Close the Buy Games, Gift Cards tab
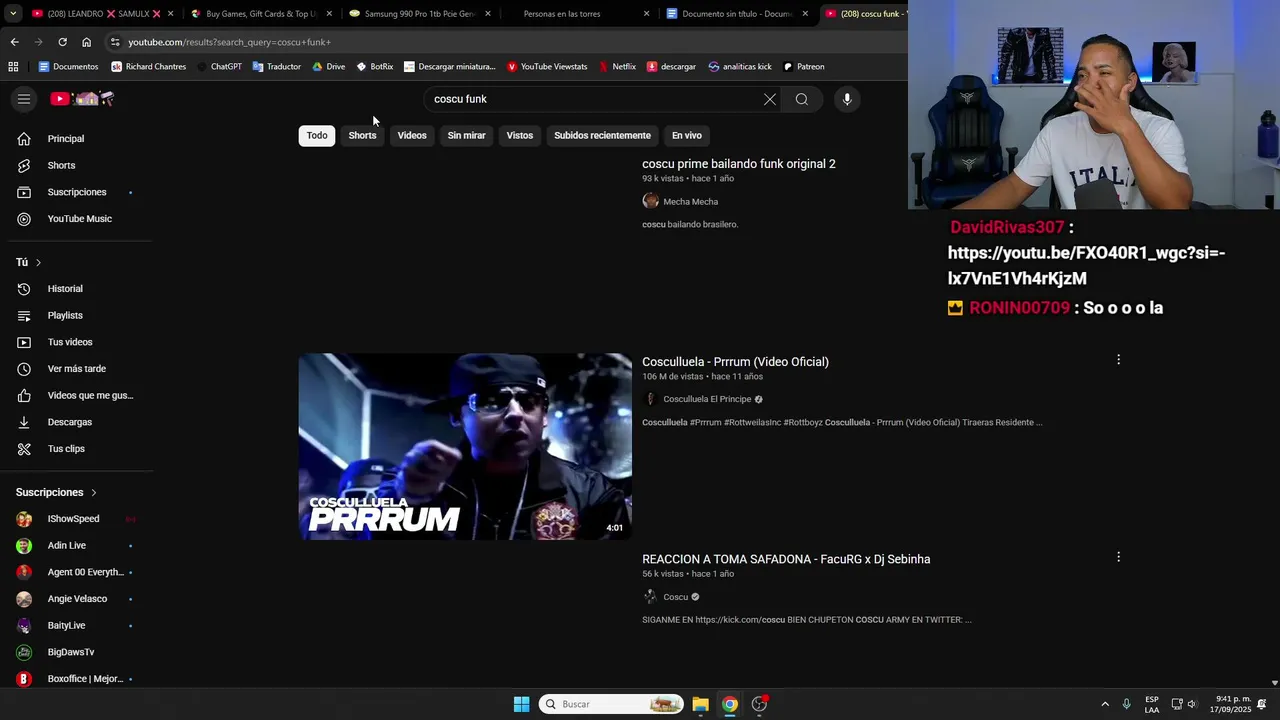The width and height of the screenshot is (1280, 720). click(x=329, y=14)
